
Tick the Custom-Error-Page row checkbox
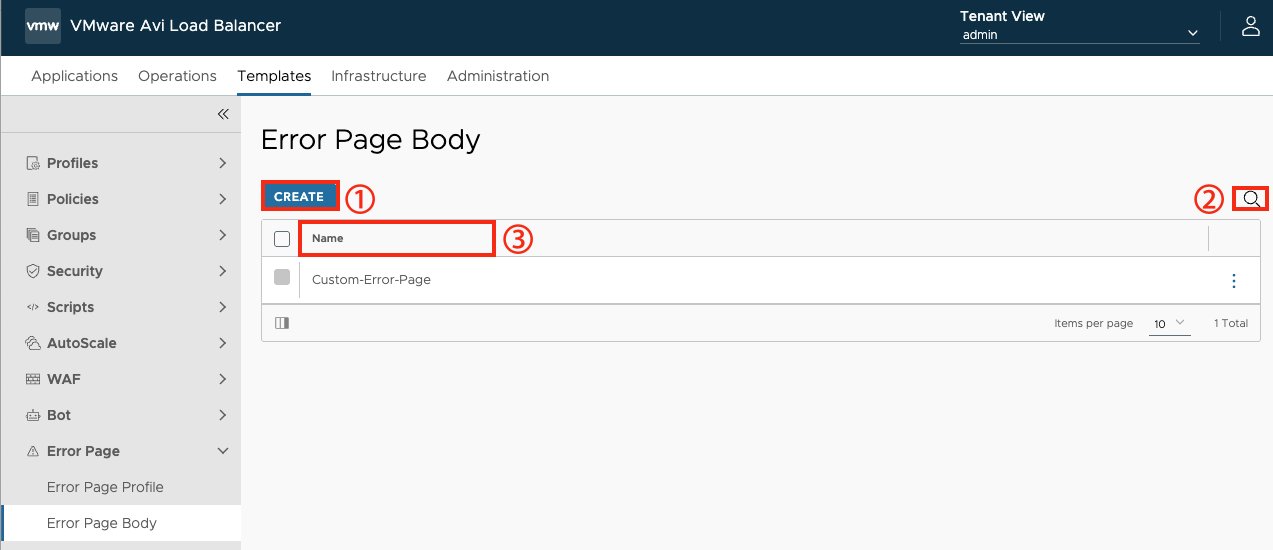[282, 277]
